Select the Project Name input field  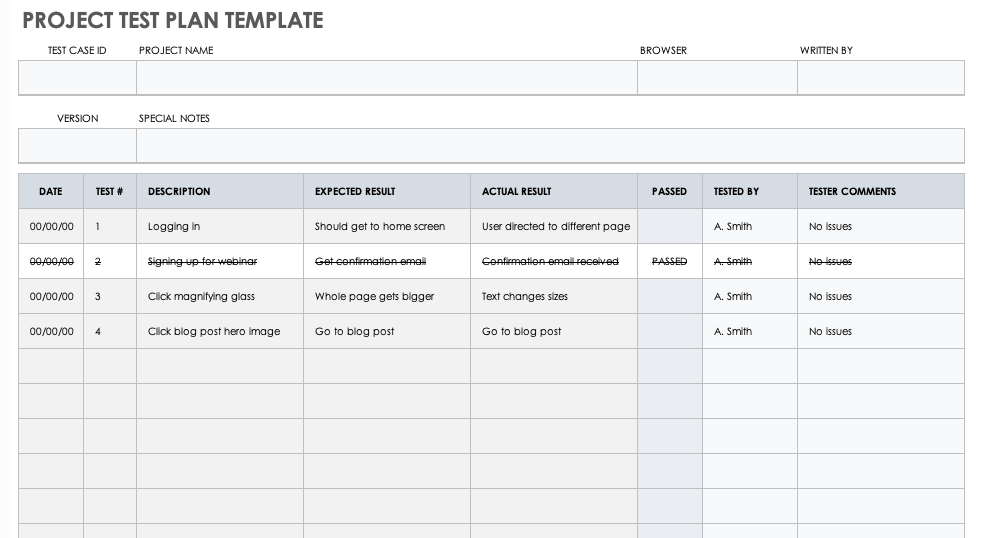tap(386, 78)
